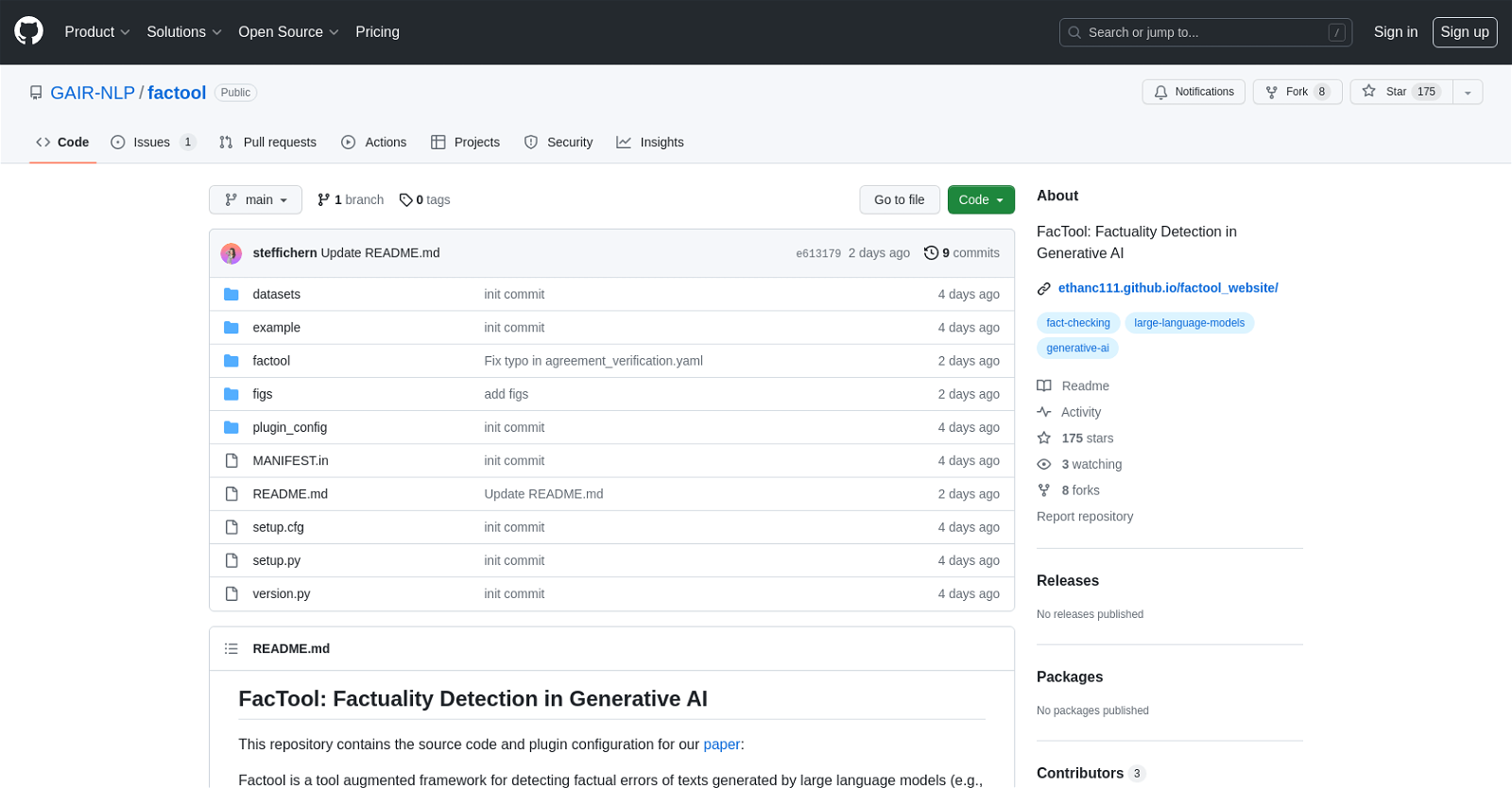This screenshot has height=788, width=1512.
Task: View the 9 commits history link
Action: click(x=962, y=252)
